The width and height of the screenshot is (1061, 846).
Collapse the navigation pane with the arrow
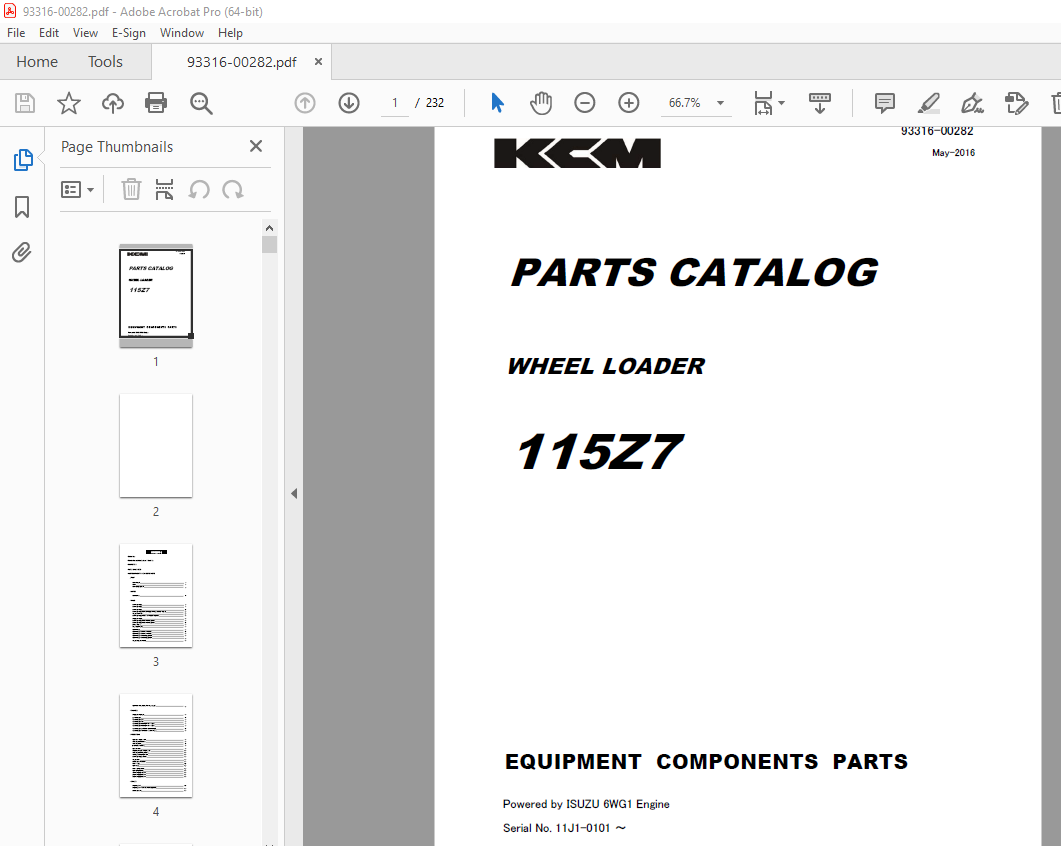coord(294,493)
